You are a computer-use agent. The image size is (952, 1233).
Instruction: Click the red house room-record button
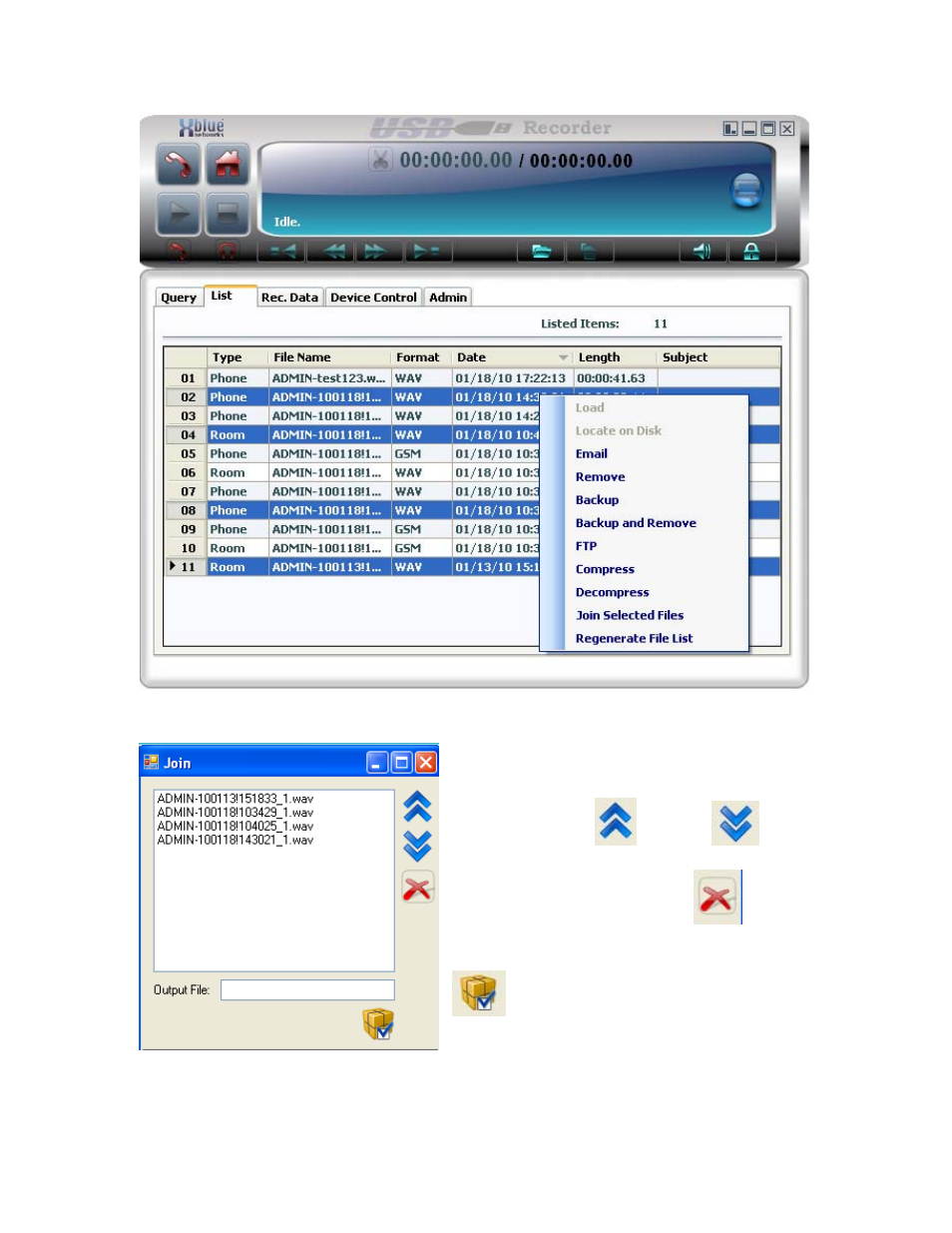pyautogui.click(x=228, y=164)
